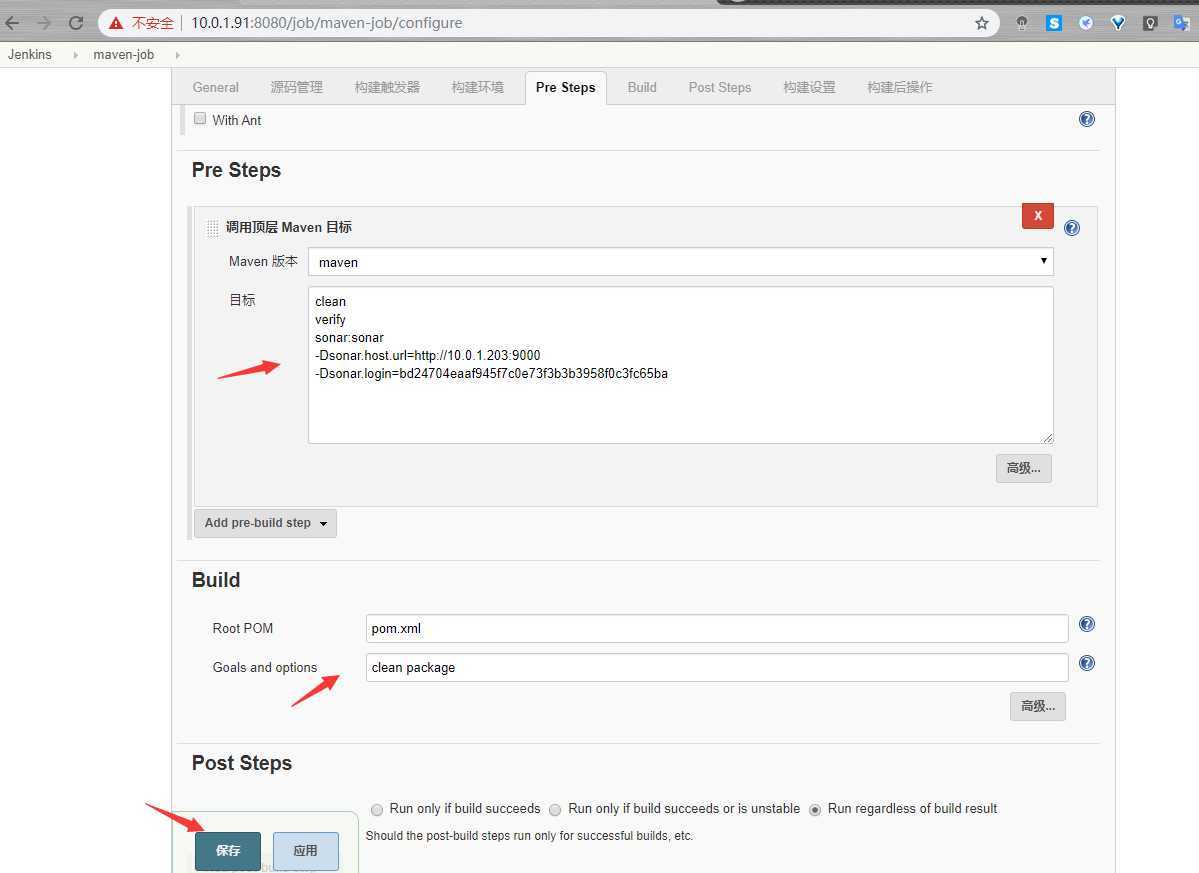The image size is (1199, 873).
Task: Click the 保存 save button
Action: (x=228, y=851)
